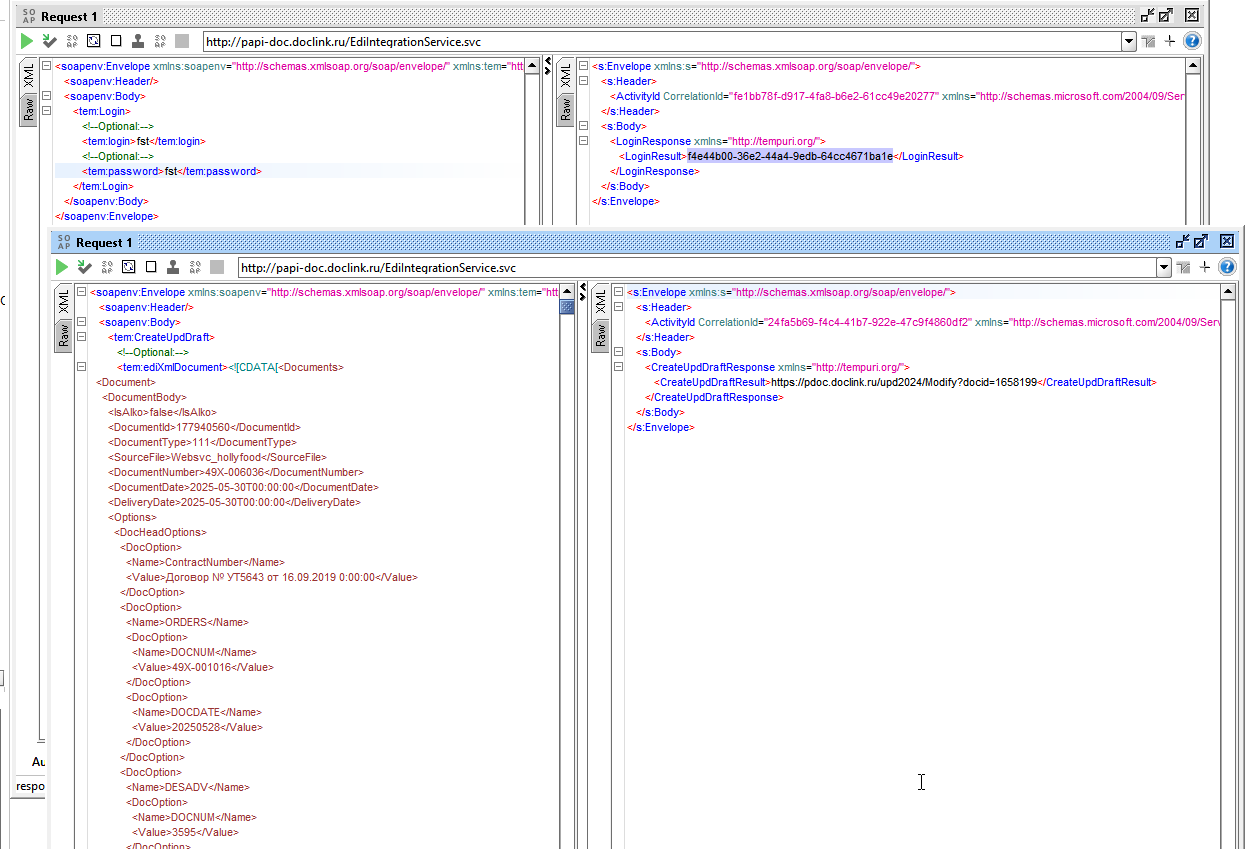
Task: Collapse s:Envelope node in CreateUpdDraft response
Action: [x=618, y=292]
